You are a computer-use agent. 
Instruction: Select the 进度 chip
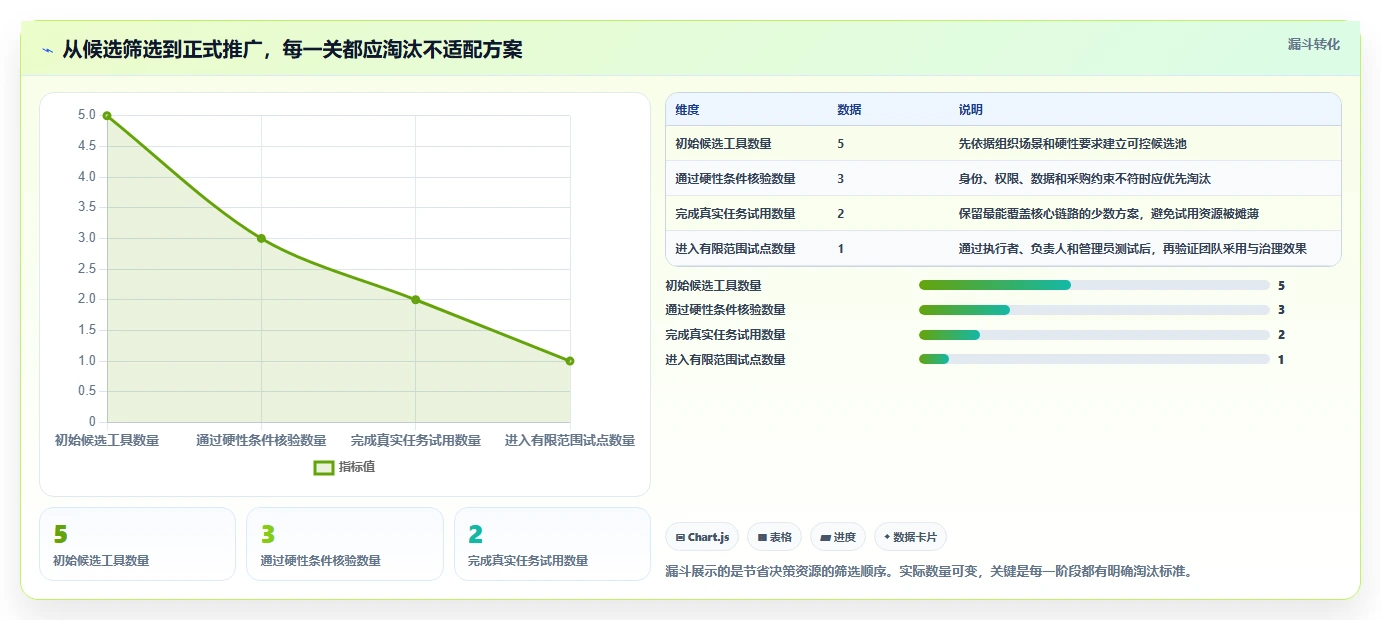point(838,537)
